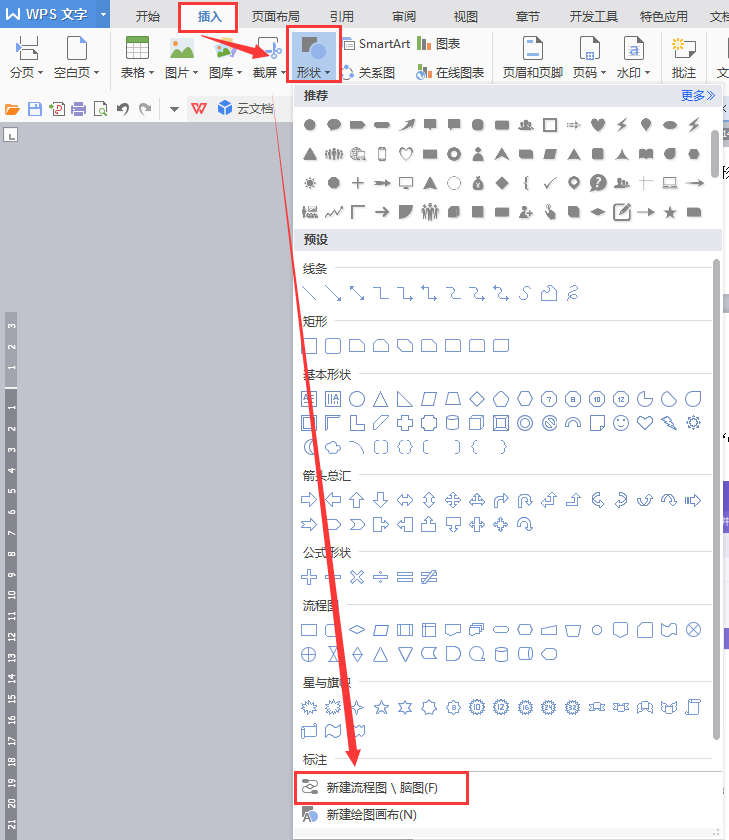Pick the decision diamond under 流程图

click(x=357, y=630)
